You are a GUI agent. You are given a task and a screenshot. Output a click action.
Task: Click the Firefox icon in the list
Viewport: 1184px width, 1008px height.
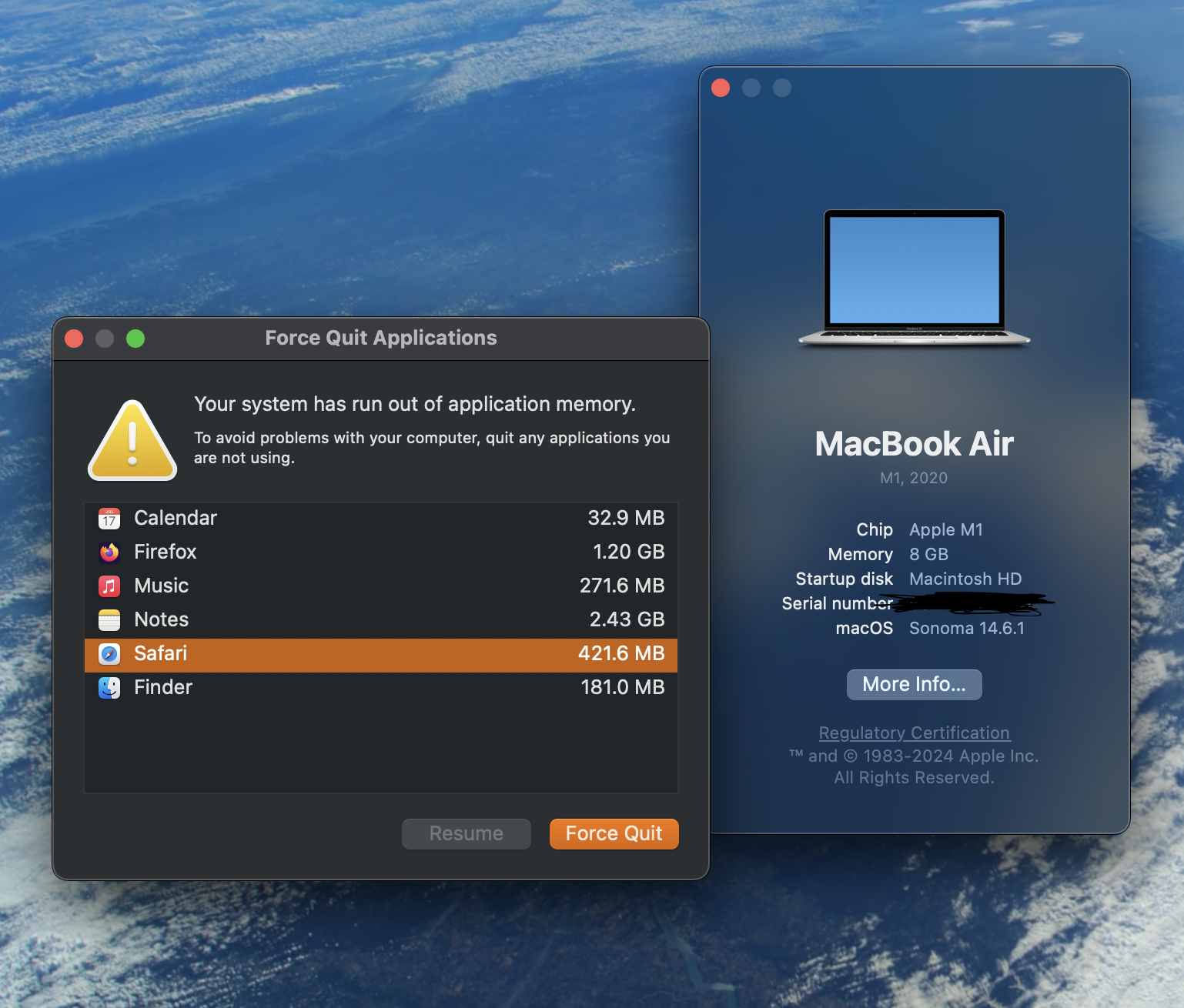coord(109,552)
